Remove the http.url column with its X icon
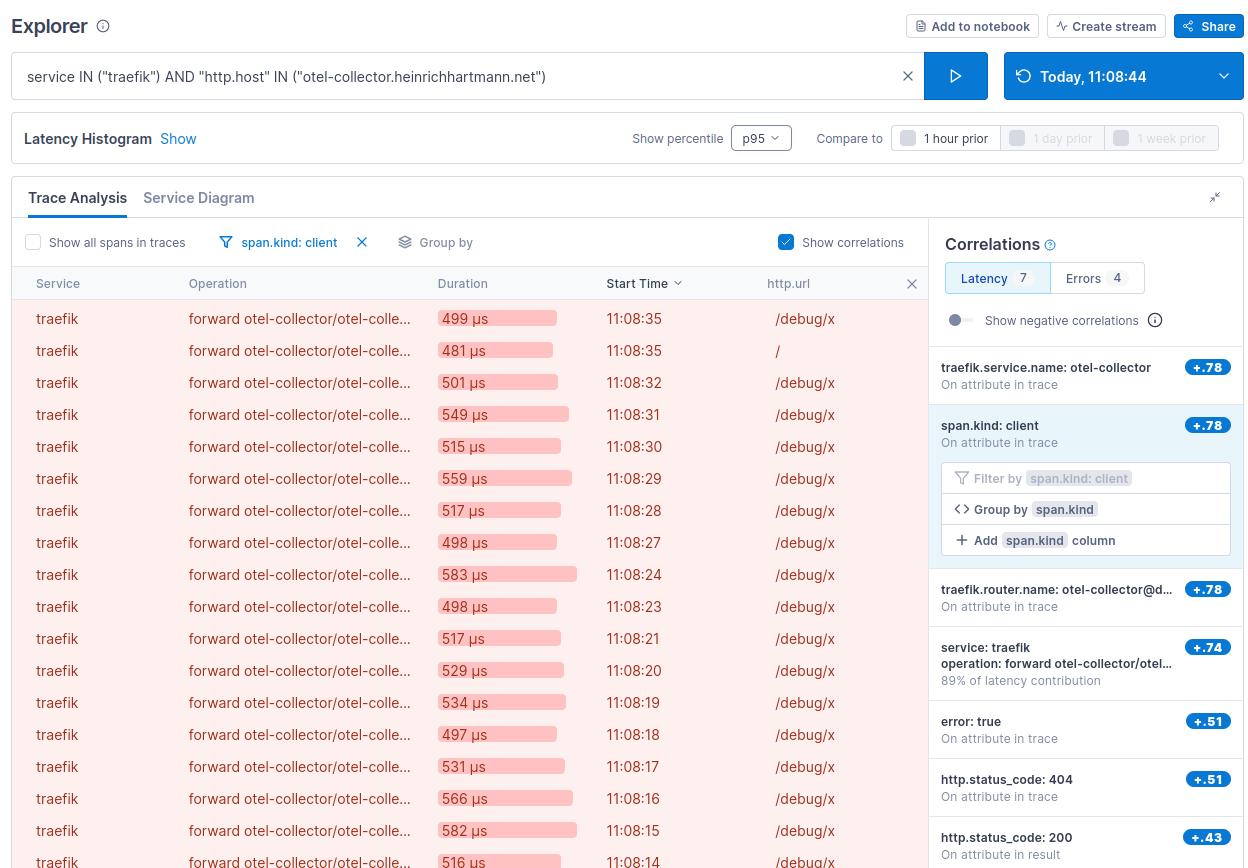 click(912, 284)
